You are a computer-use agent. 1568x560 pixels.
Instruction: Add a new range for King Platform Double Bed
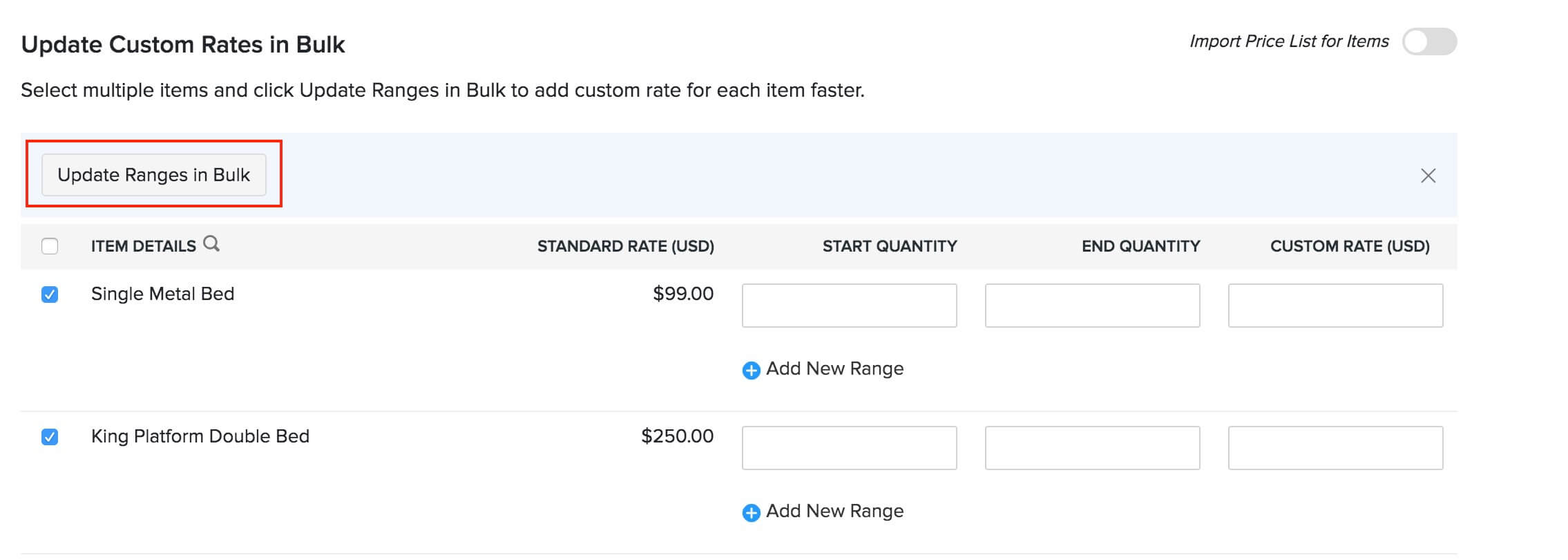point(823,512)
